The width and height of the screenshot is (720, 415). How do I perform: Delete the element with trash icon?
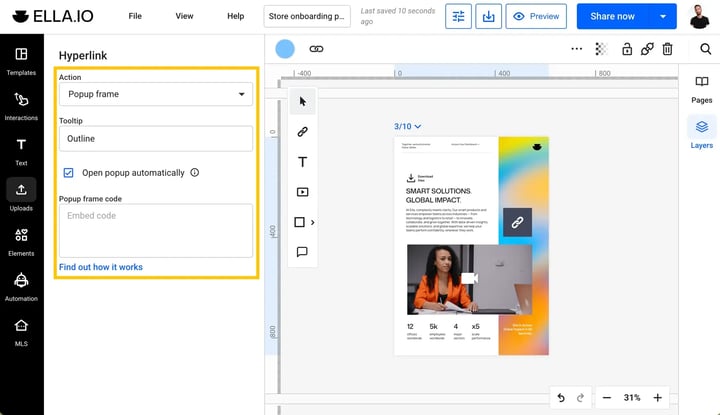pos(668,49)
